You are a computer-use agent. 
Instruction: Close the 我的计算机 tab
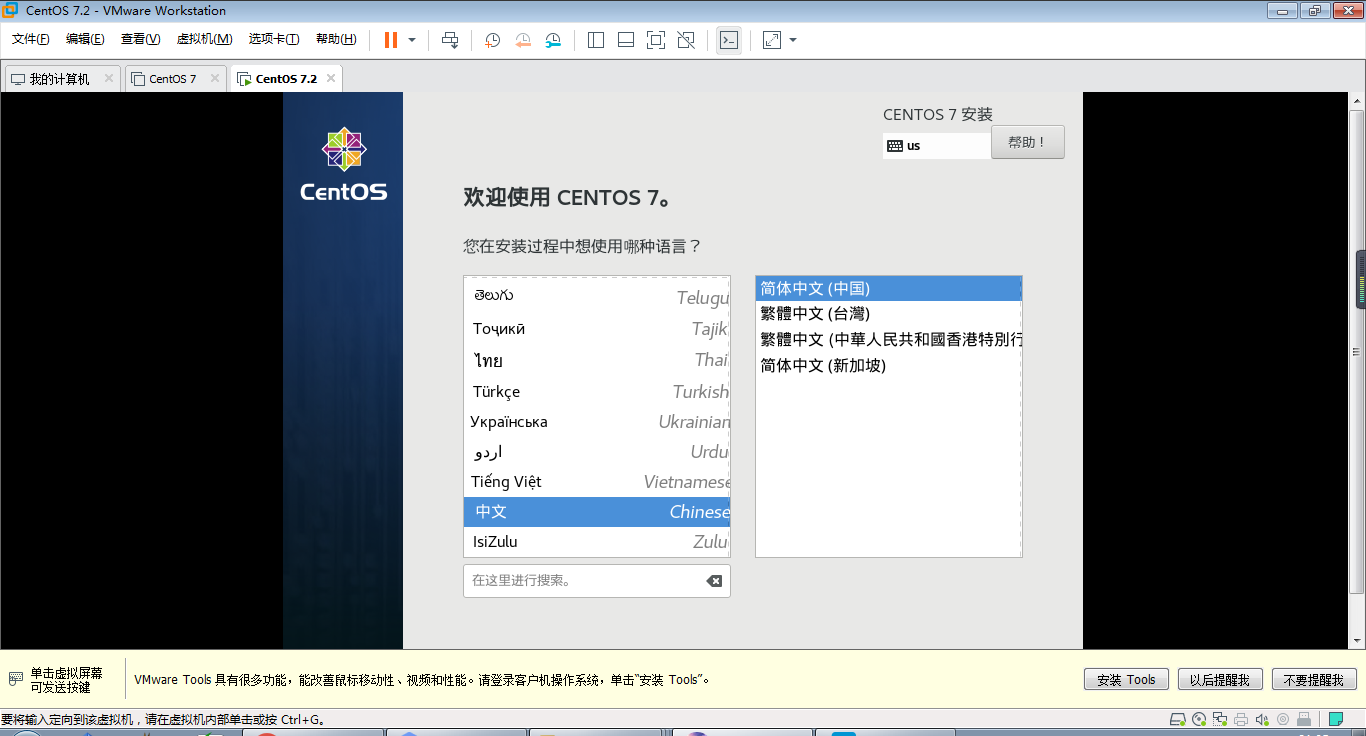(107, 78)
